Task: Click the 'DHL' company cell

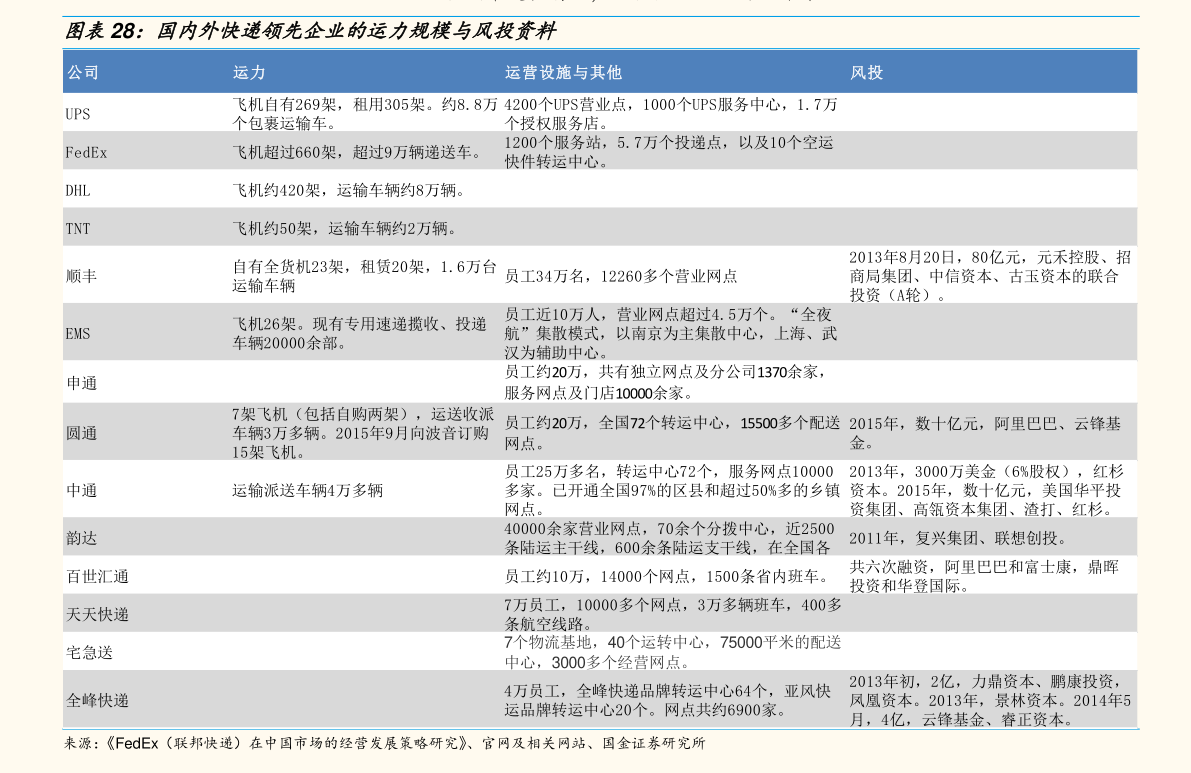Action: tap(77, 191)
